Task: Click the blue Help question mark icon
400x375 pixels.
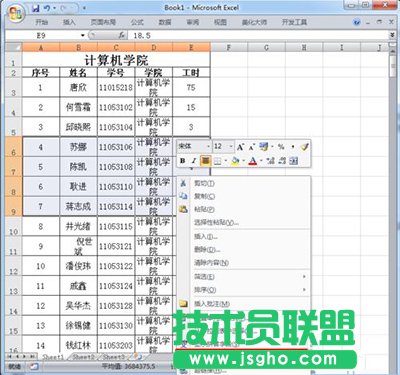Action: pyautogui.click(x=357, y=22)
